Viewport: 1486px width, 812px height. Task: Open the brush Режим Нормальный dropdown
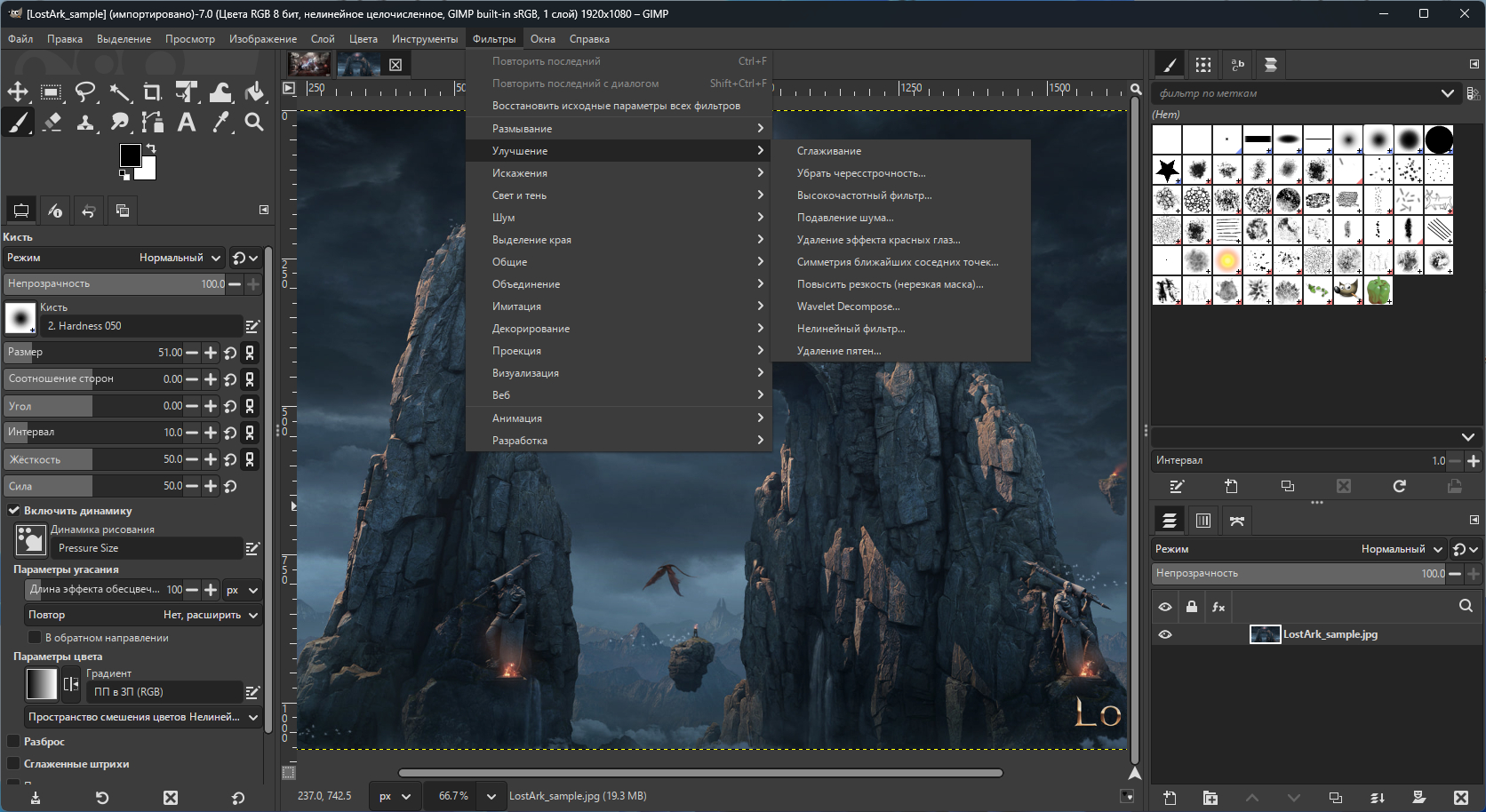coord(179,258)
